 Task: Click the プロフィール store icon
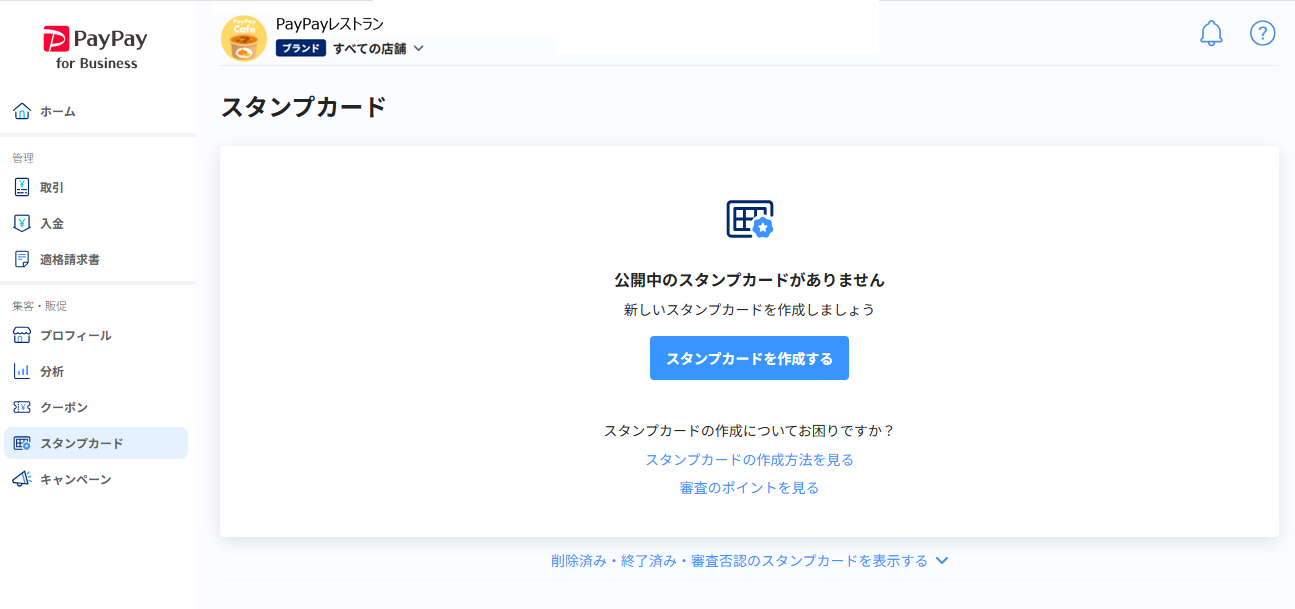[x=22, y=335]
